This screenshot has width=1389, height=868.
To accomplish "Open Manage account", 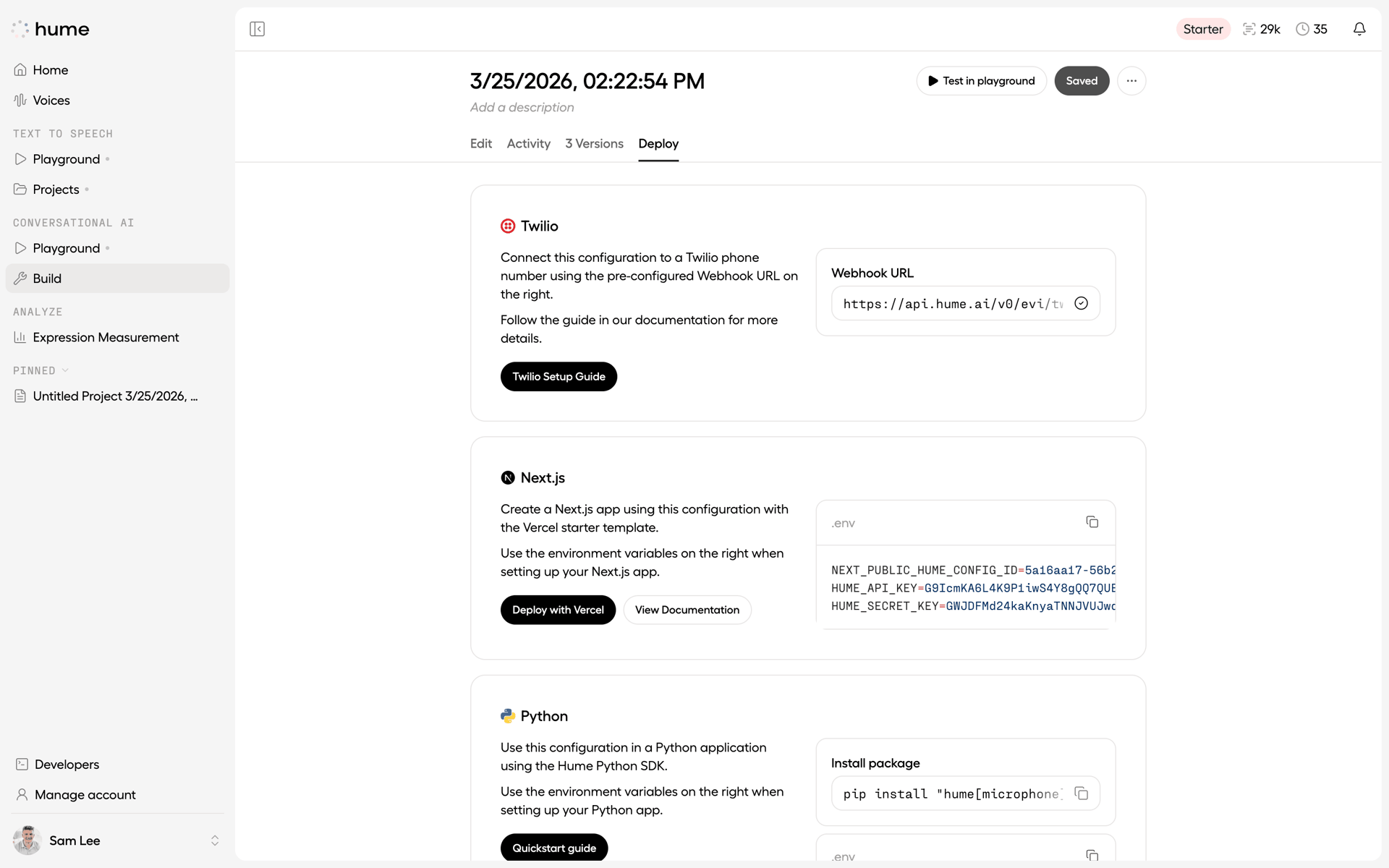I will tap(117, 794).
